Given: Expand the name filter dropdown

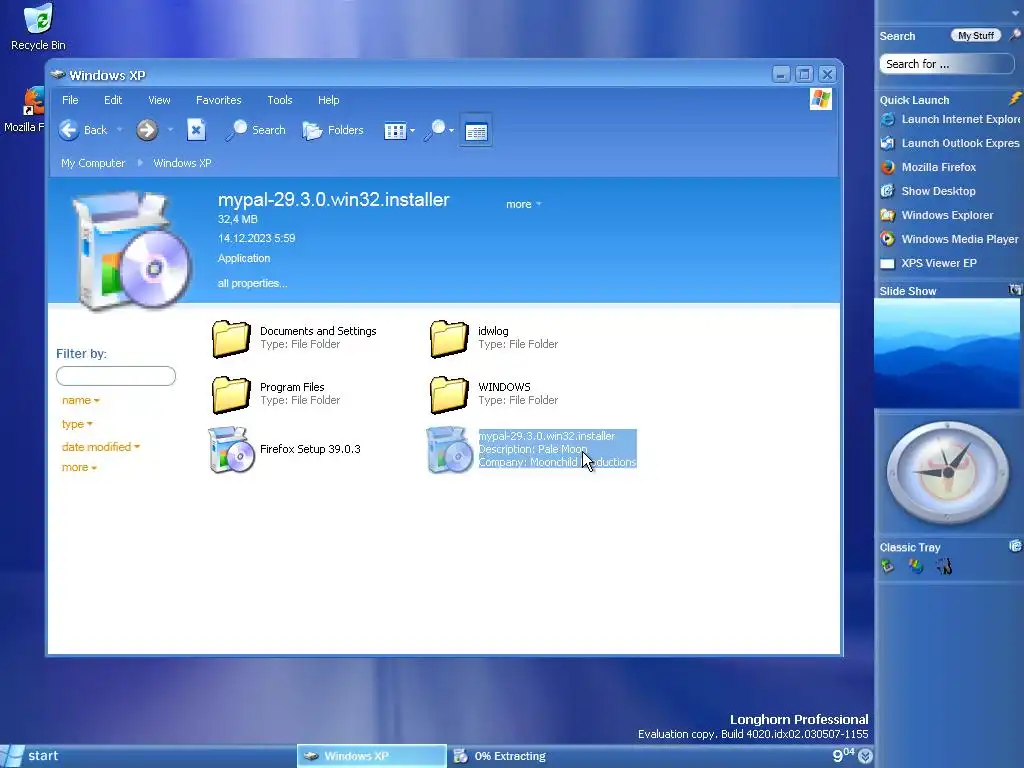Looking at the screenshot, I should tap(80, 400).
